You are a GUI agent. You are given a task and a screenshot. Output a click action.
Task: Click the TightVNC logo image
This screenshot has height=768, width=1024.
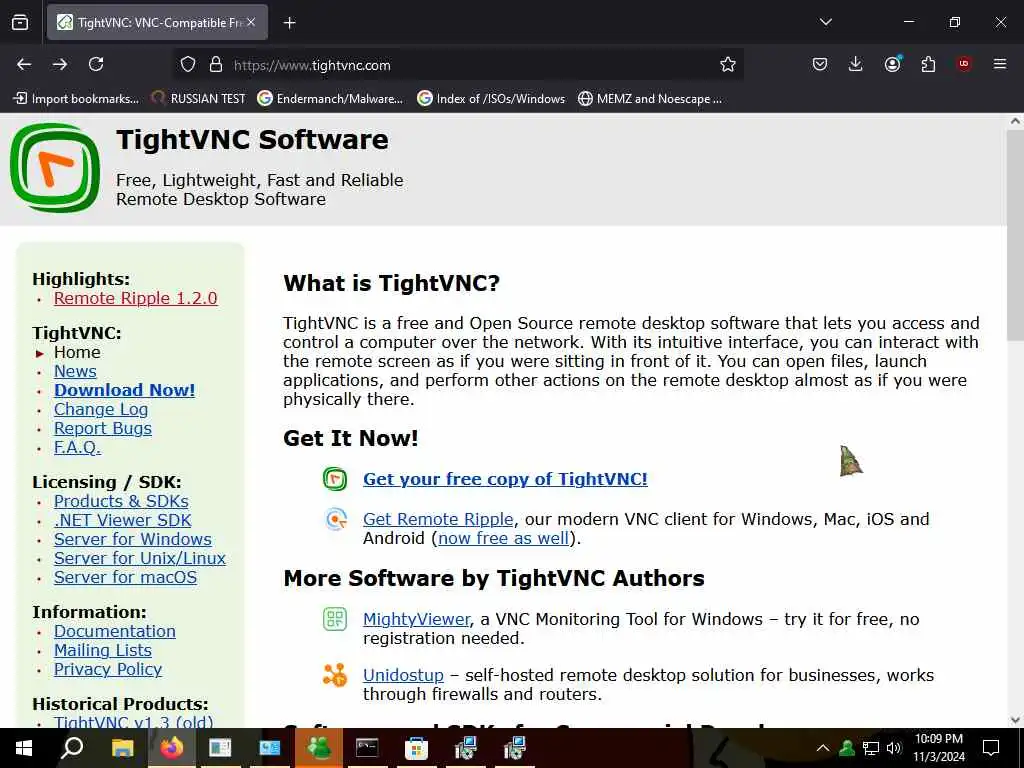(55, 168)
